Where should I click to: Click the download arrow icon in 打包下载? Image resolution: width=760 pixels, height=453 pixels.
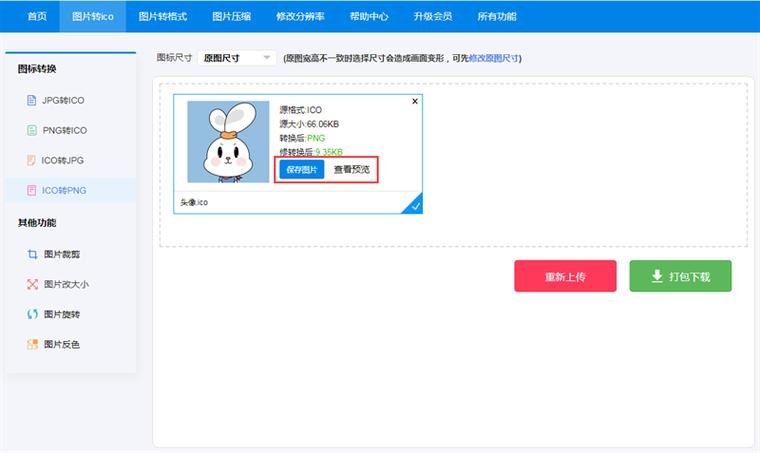tap(657, 276)
